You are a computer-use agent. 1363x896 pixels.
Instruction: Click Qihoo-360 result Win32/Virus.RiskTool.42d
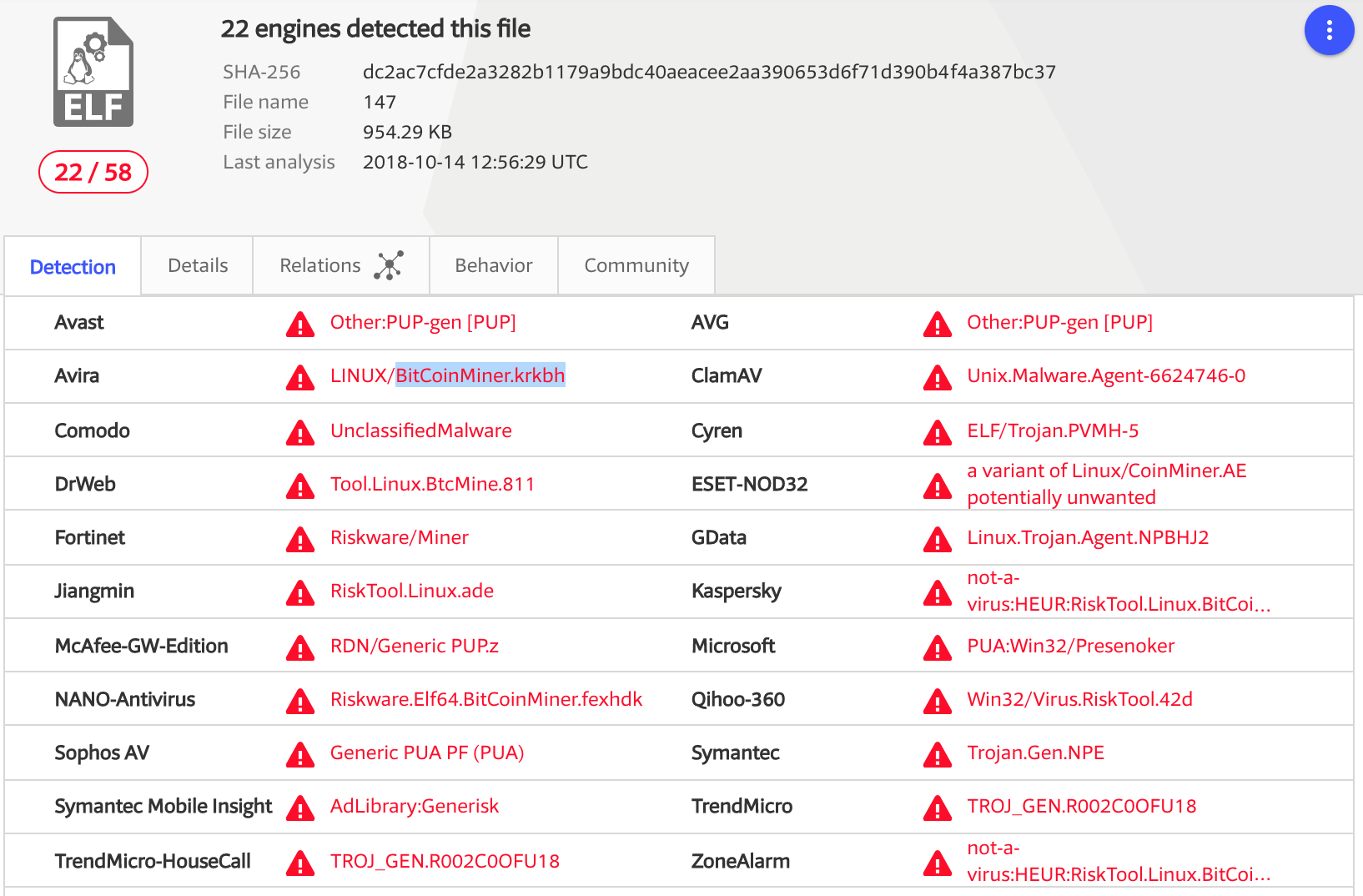[1080, 699]
